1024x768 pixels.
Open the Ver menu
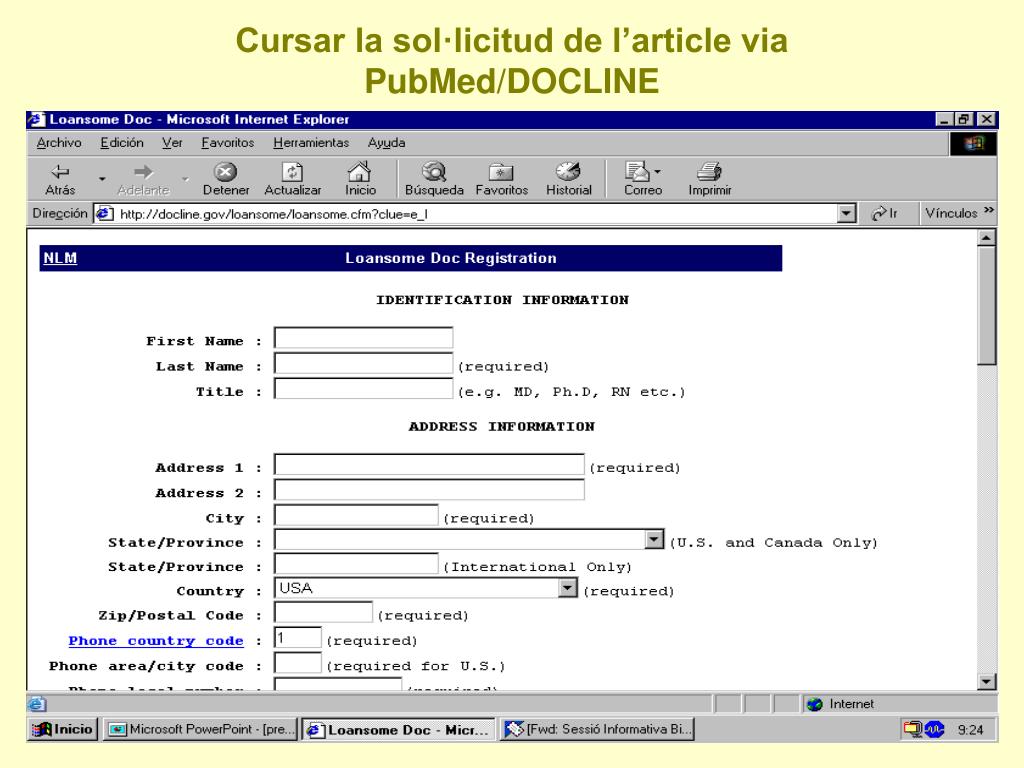(172, 142)
